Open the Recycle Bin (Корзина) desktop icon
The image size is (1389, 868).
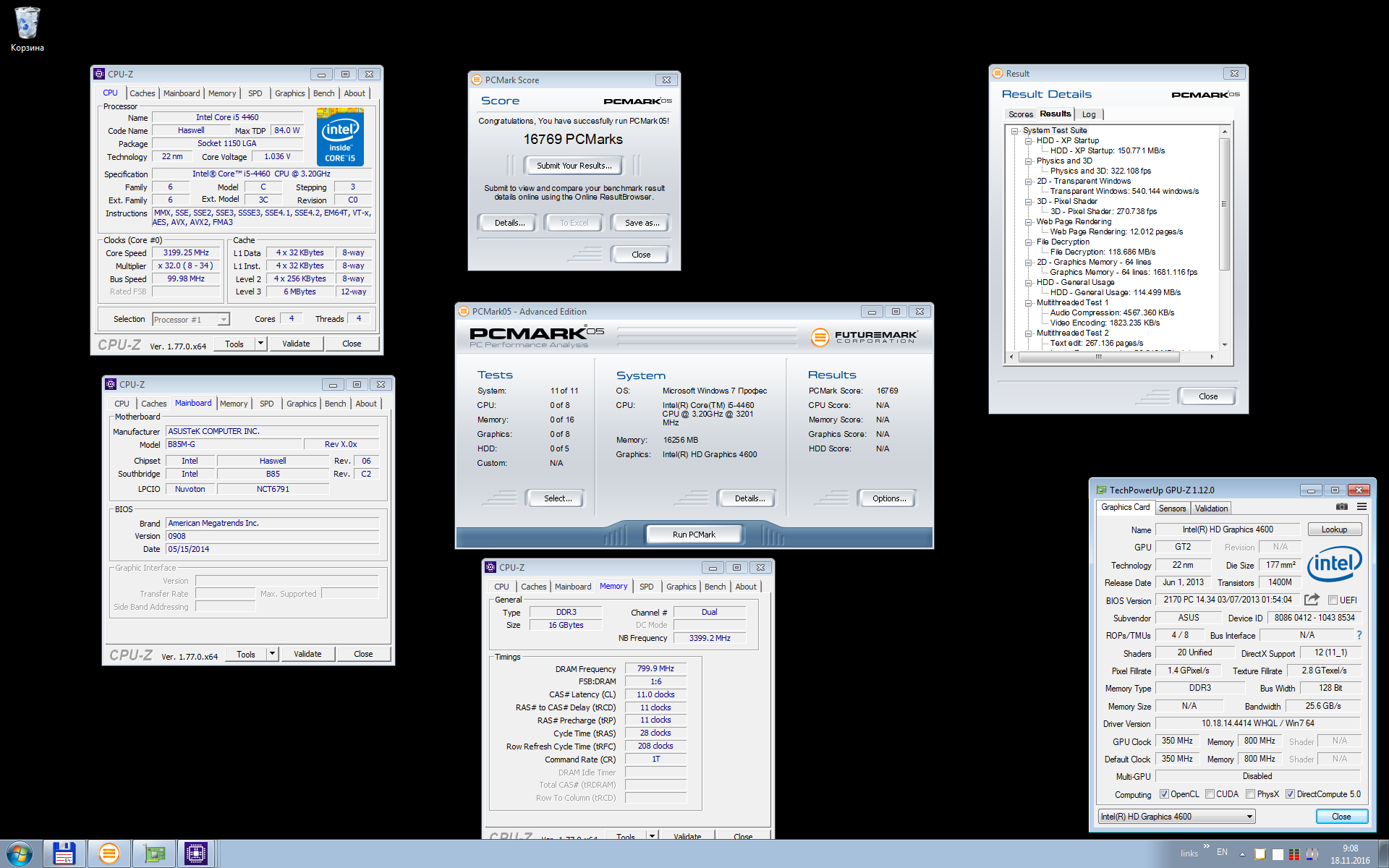[x=27, y=29]
